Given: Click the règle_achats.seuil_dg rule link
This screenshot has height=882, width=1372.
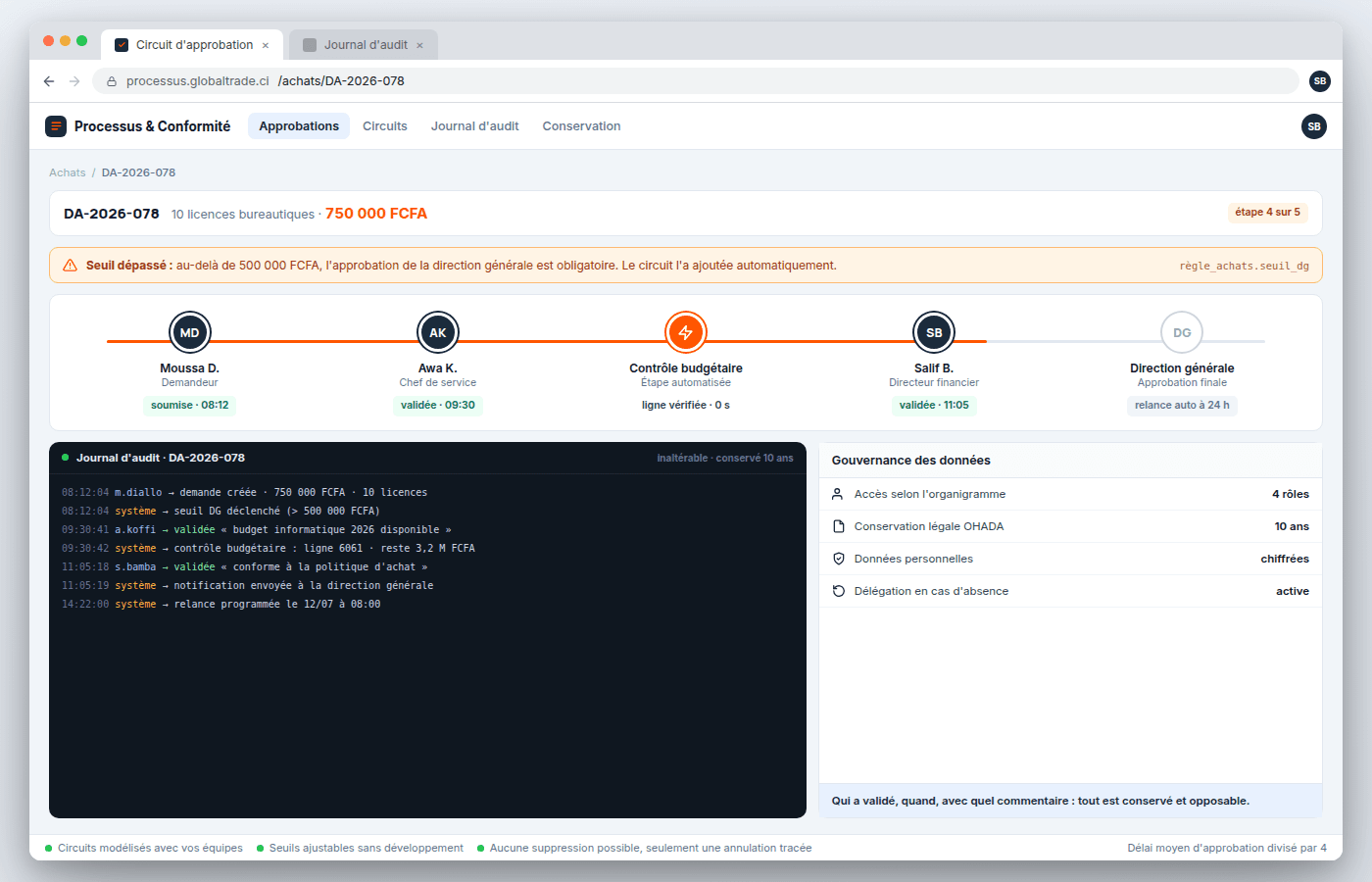Looking at the screenshot, I should tap(1245, 266).
